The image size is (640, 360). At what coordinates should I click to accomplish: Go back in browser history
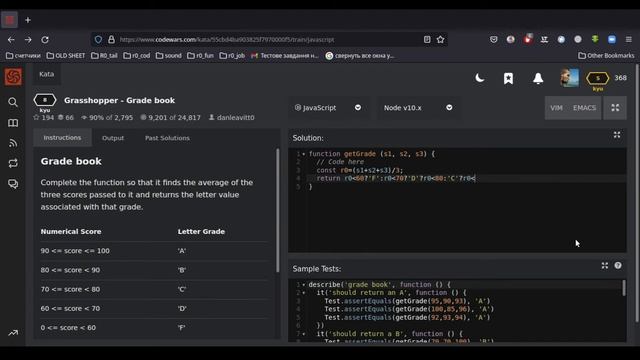tap(11, 40)
